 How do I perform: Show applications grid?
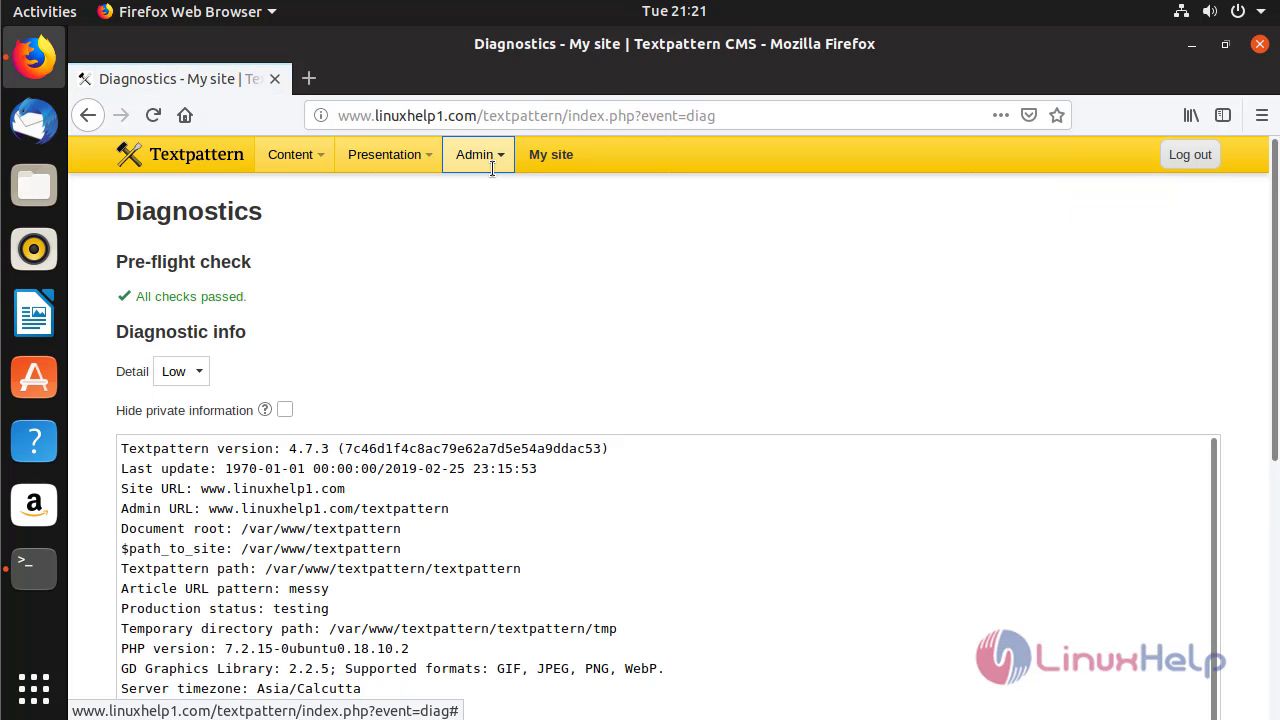(34, 688)
